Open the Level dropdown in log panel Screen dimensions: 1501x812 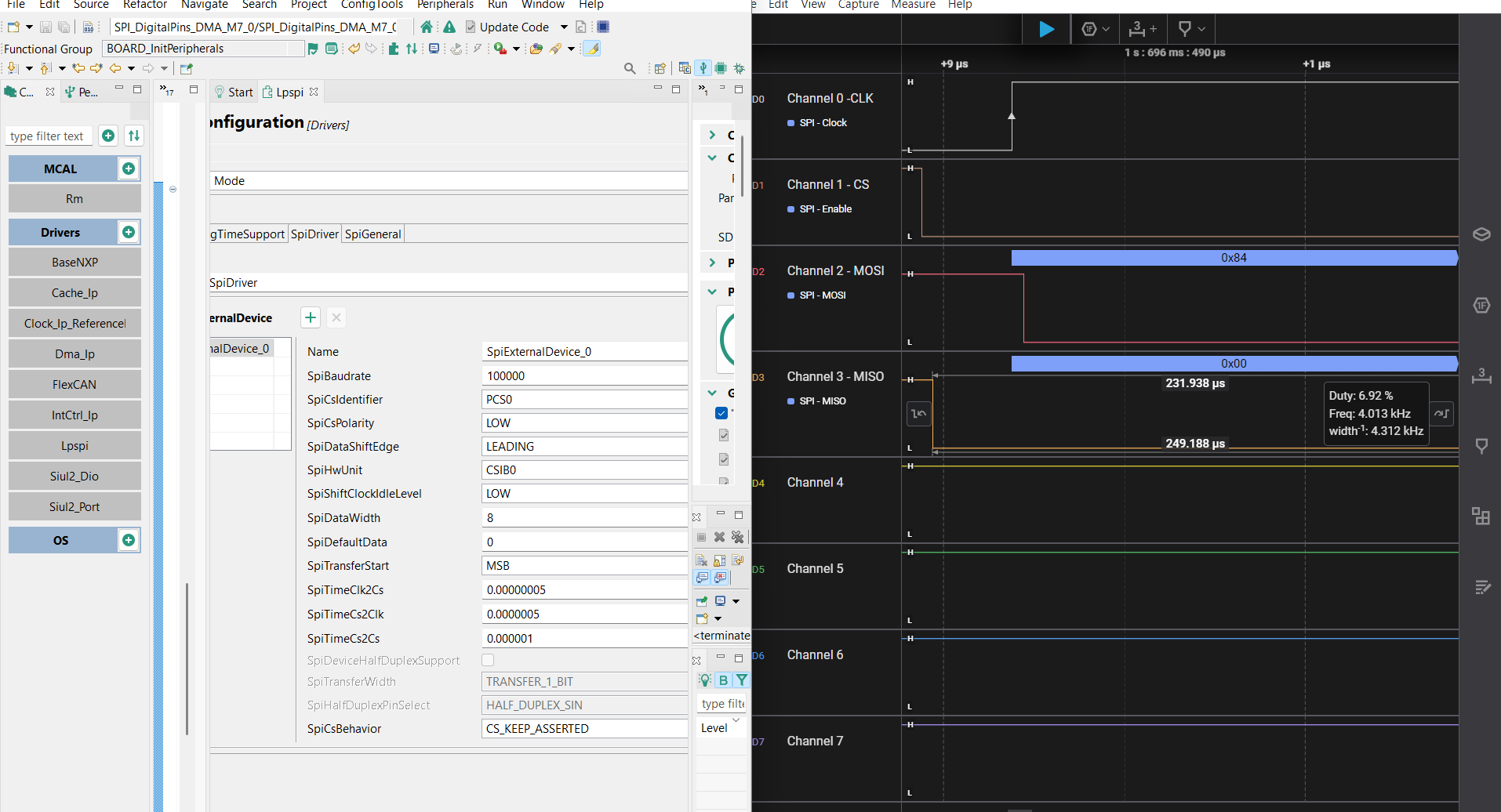click(720, 727)
